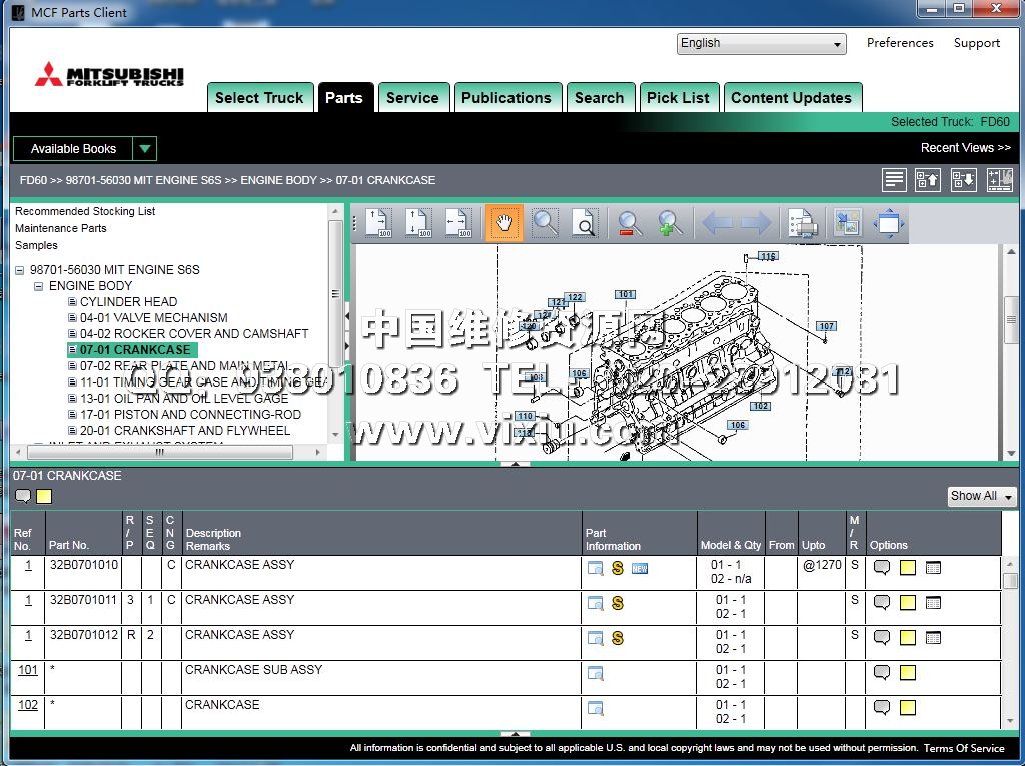Click the Preferences link
1025x766 pixels.
pyautogui.click(x=900, y=43)
